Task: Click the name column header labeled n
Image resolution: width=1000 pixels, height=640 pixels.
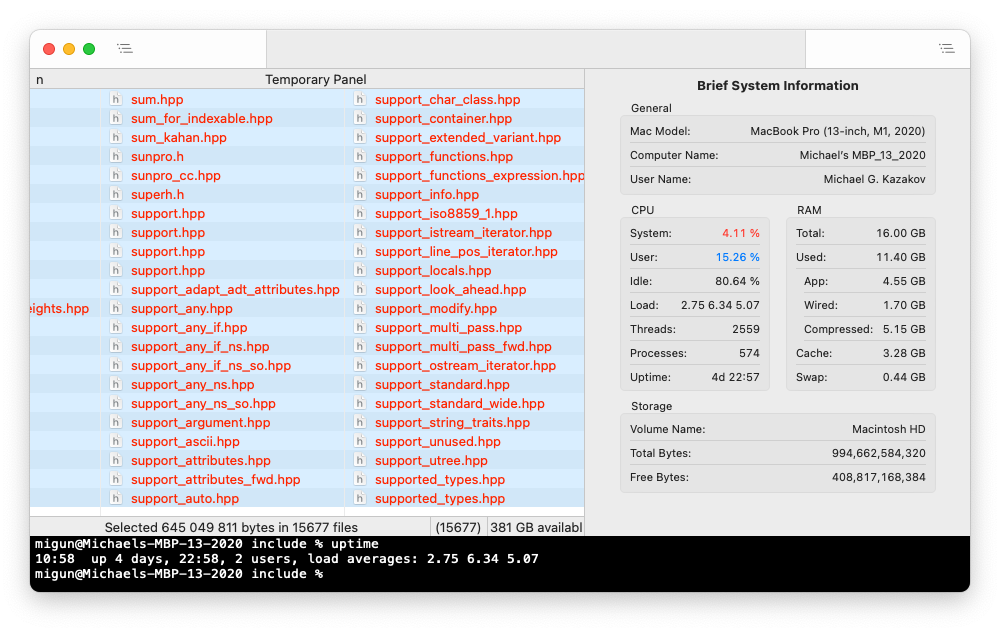Action: click(40, 79)
